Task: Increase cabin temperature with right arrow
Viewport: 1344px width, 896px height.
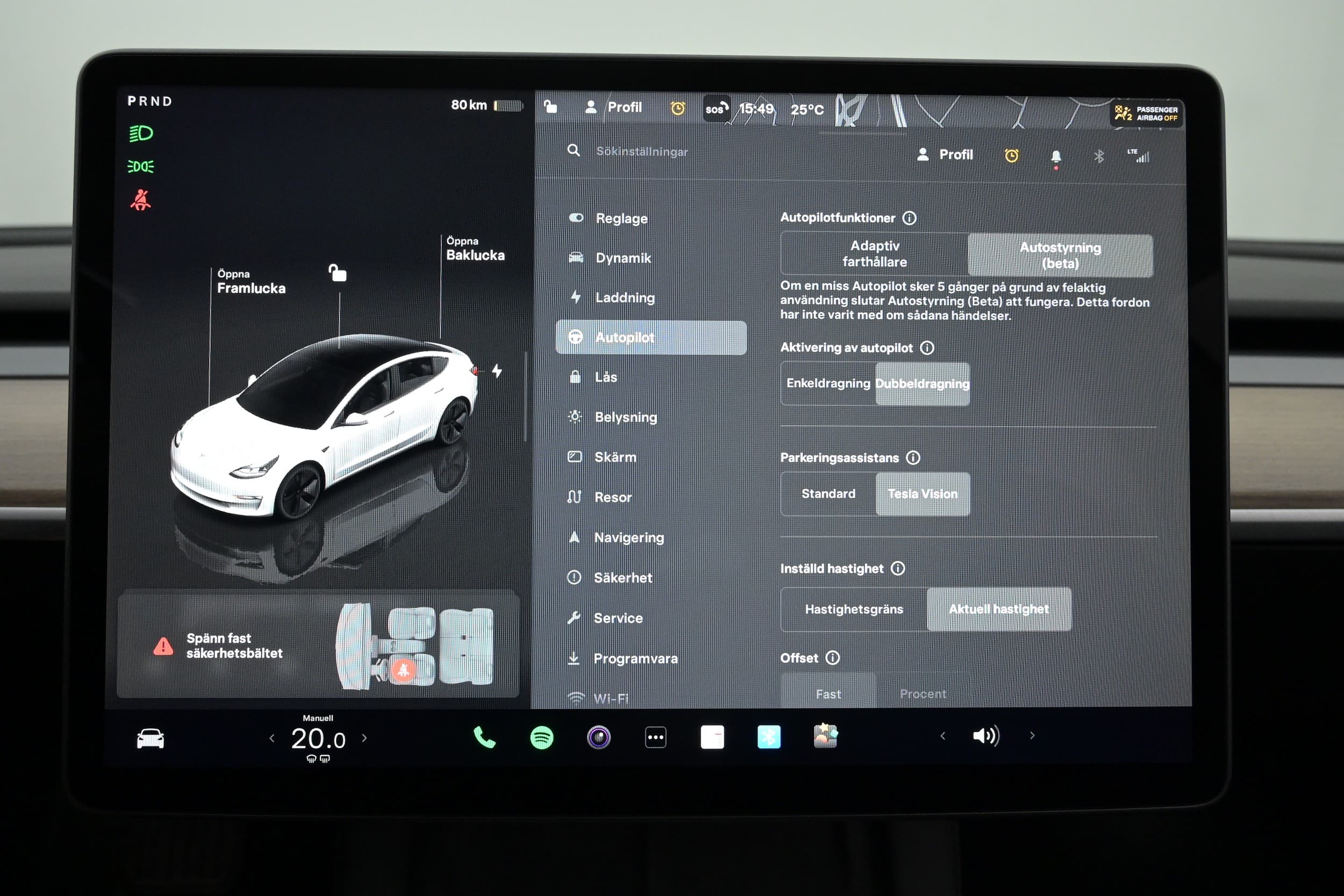Action: pos(364,738)
